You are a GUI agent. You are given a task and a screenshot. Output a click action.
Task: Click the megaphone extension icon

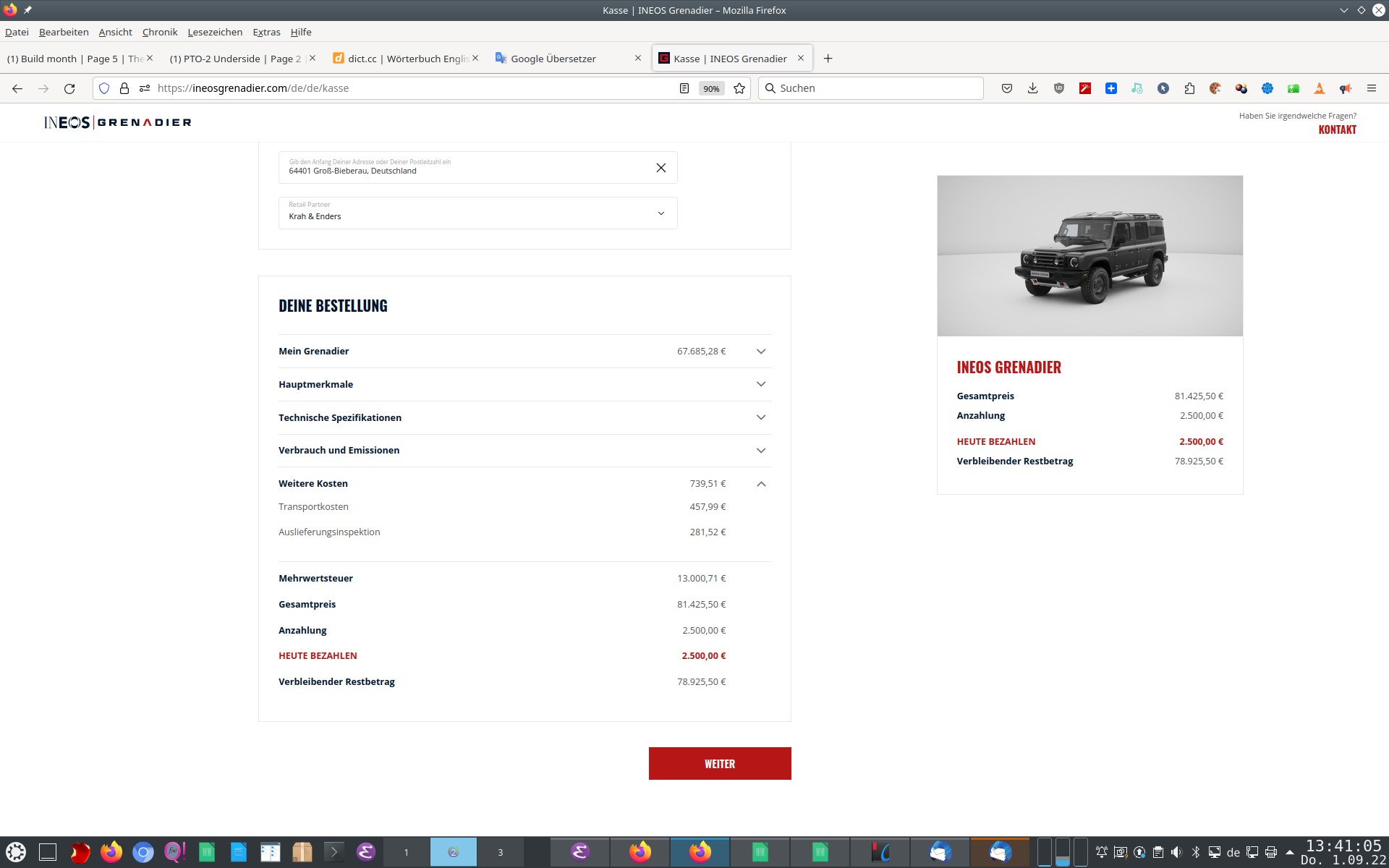[x=1346, y=88]
